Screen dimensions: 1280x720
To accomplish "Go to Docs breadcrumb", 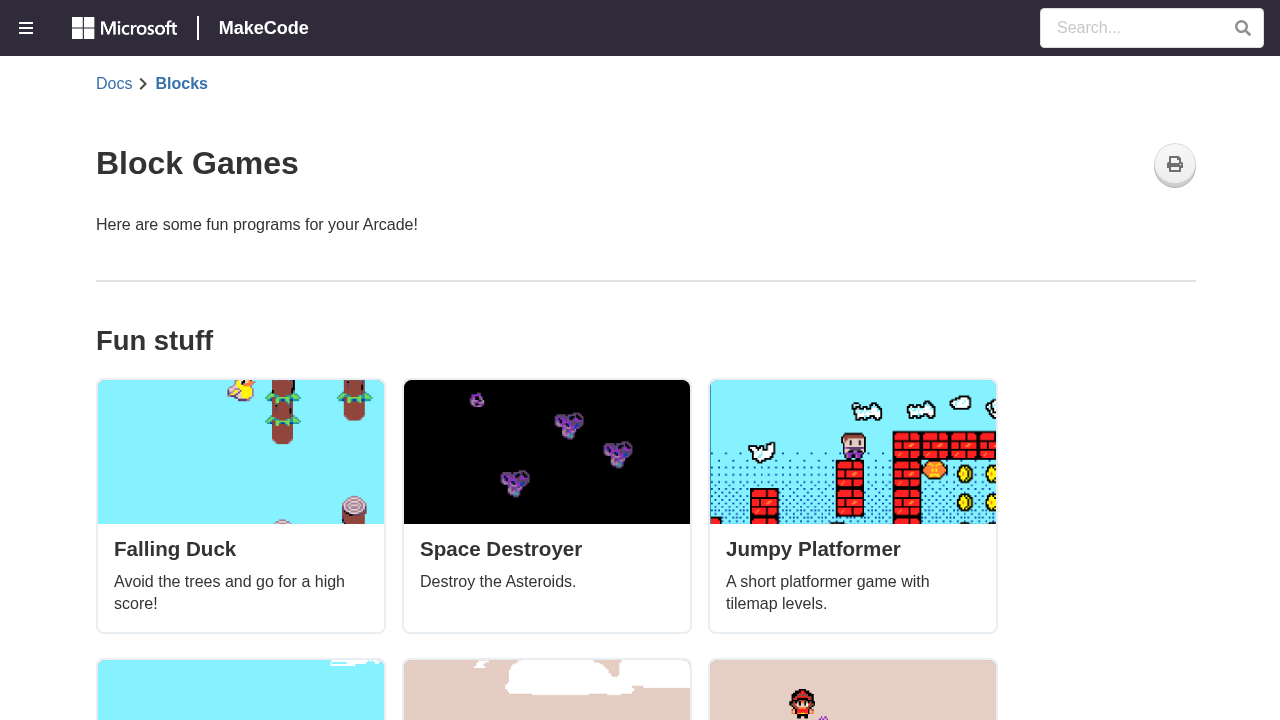I will tap(114, 84).
